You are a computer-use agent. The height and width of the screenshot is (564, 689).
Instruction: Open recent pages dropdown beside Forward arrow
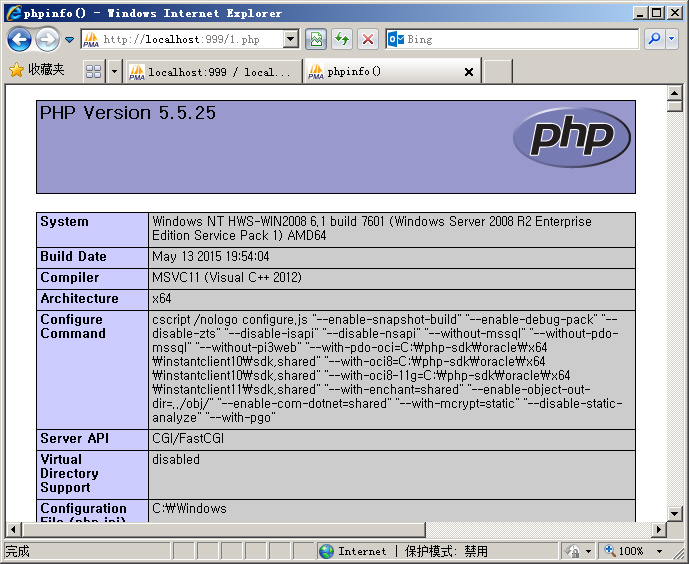coord(69,40)
